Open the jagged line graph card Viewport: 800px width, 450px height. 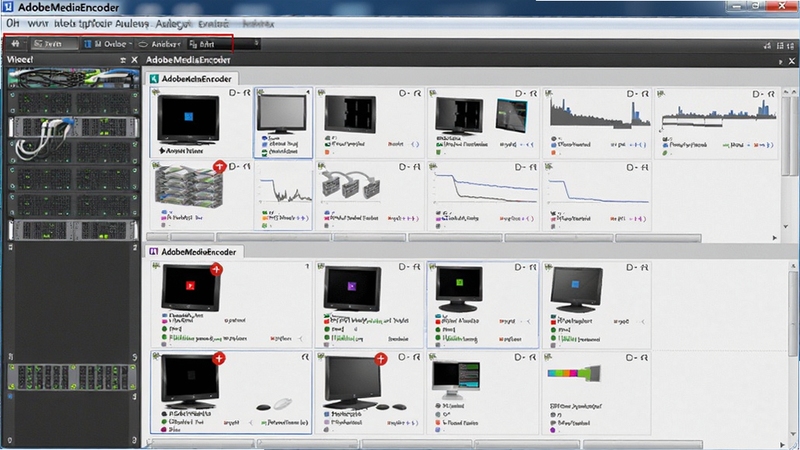tap(283, 195)
